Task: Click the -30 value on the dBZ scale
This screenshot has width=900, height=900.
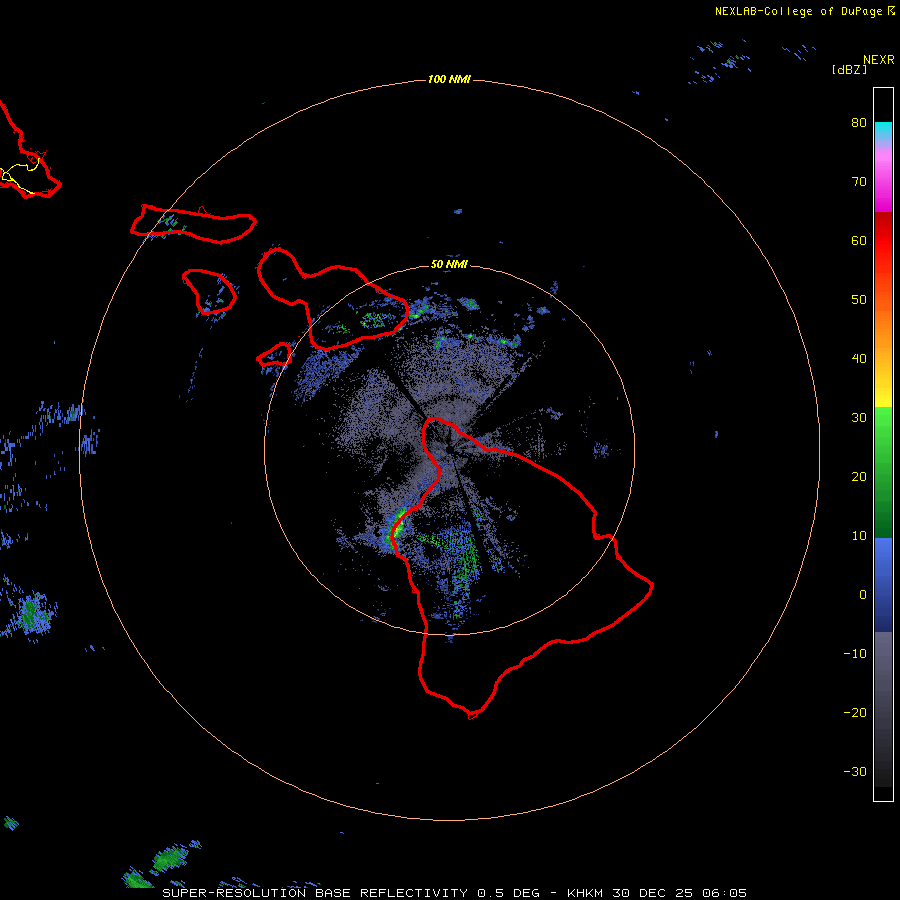Action: point(855,772)
